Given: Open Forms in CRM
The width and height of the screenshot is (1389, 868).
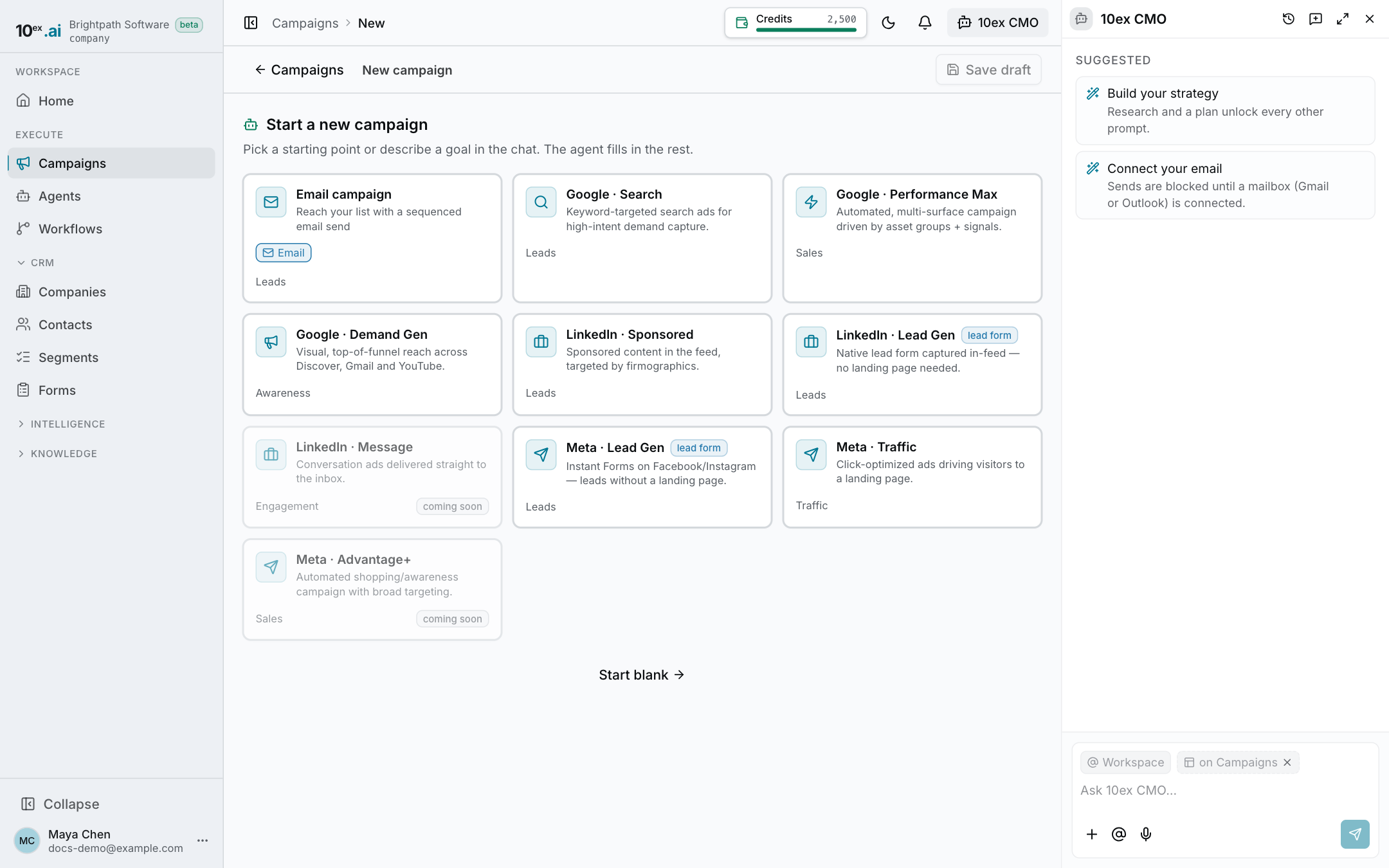Looking at the screenshot, I should click(111, 390).
